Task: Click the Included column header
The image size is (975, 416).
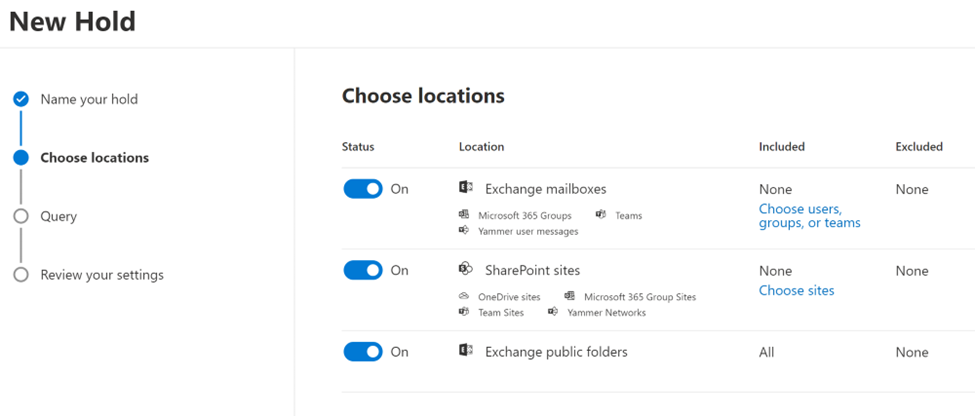Action: coord(781,147)
